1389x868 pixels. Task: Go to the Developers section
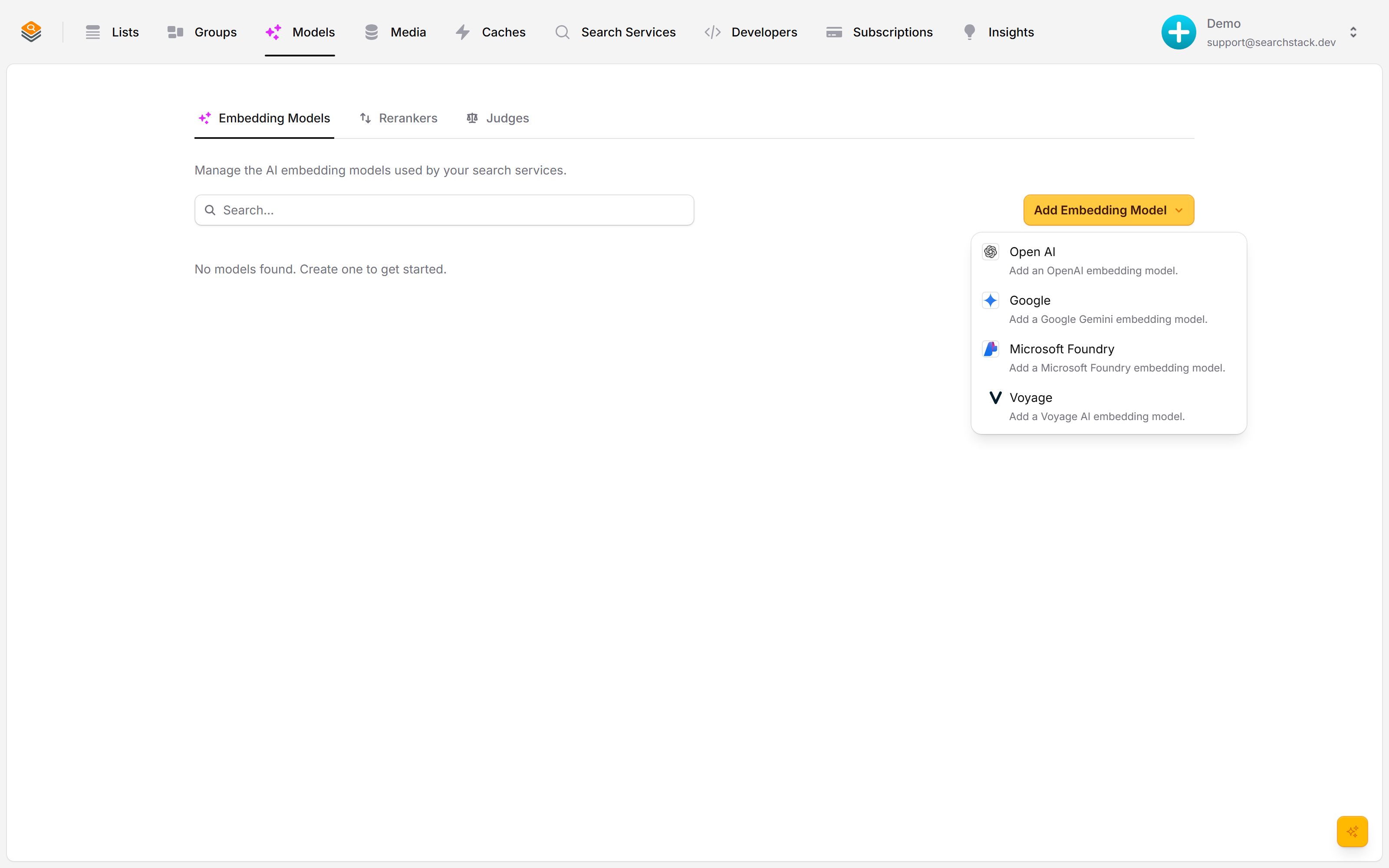[x=750, y=32]
